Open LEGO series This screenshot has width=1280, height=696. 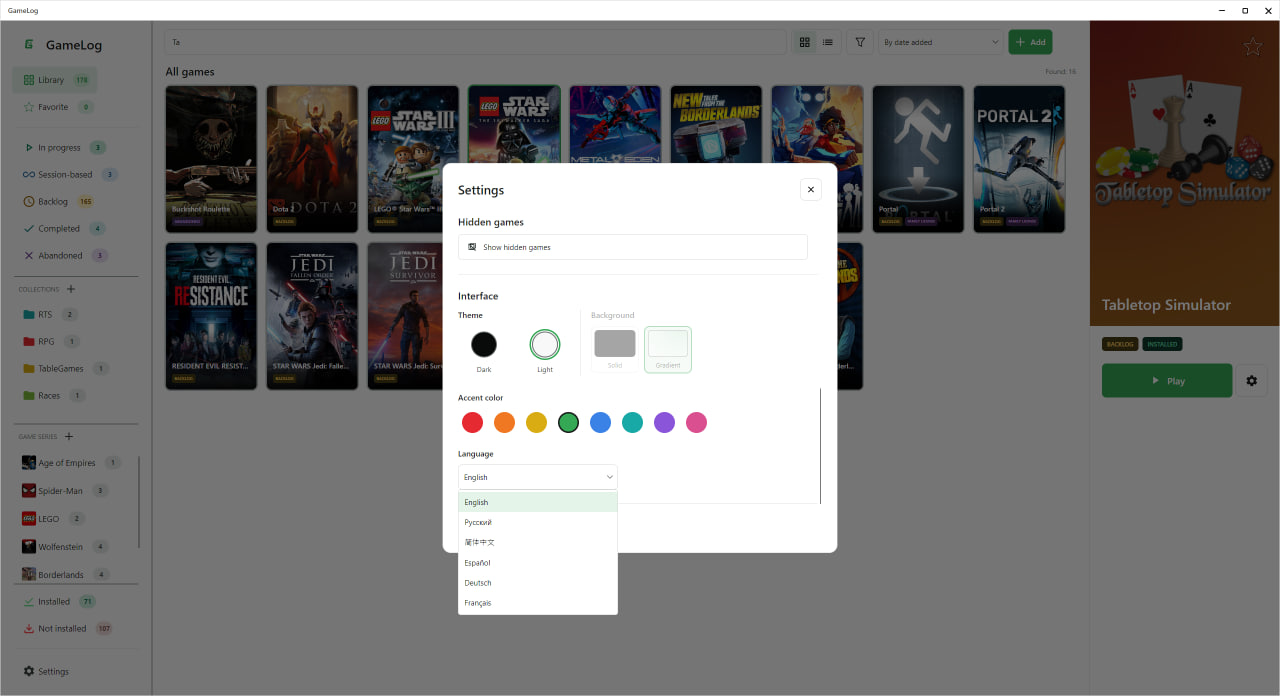point(53,519)
